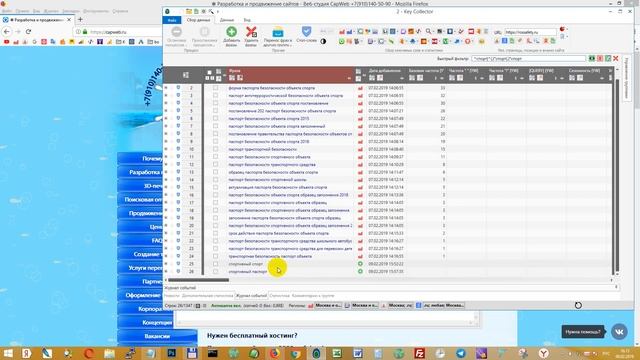Open the Stop-words shield tool
This screenshot has width=640, height=360.
(x=307, y=34)
